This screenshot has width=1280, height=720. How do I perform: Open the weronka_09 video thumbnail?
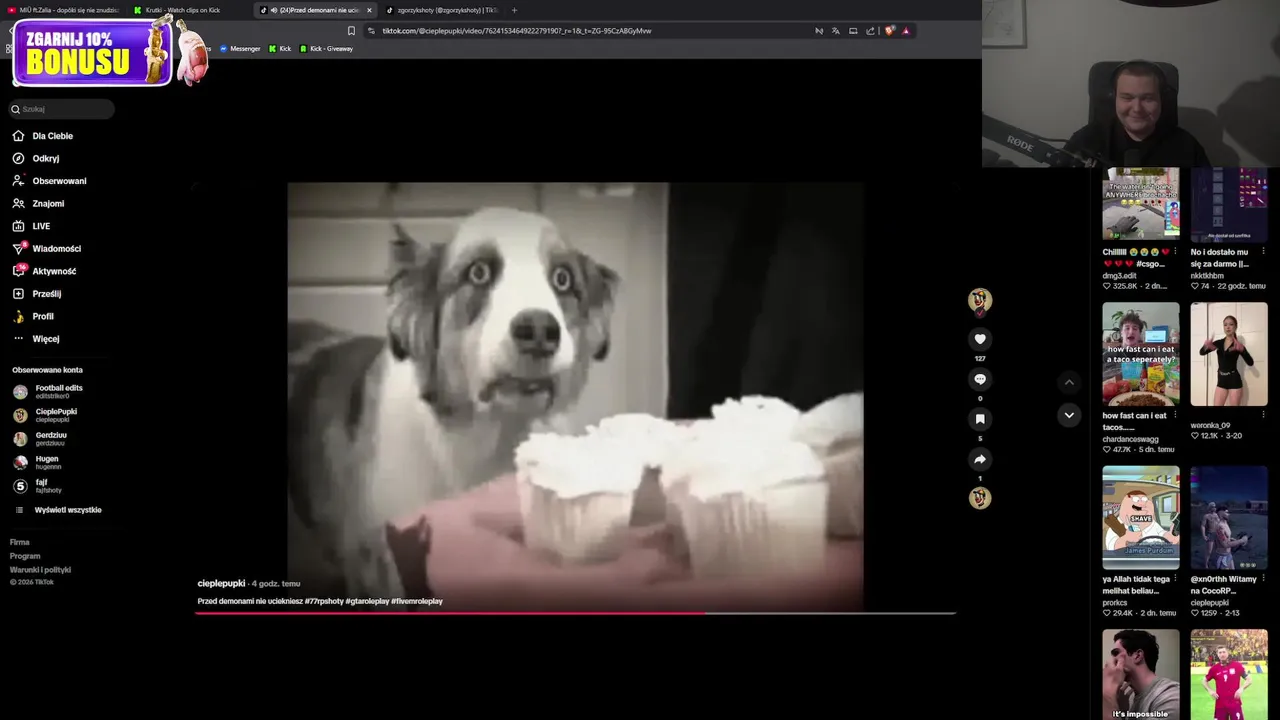[x=1229, y=354]
